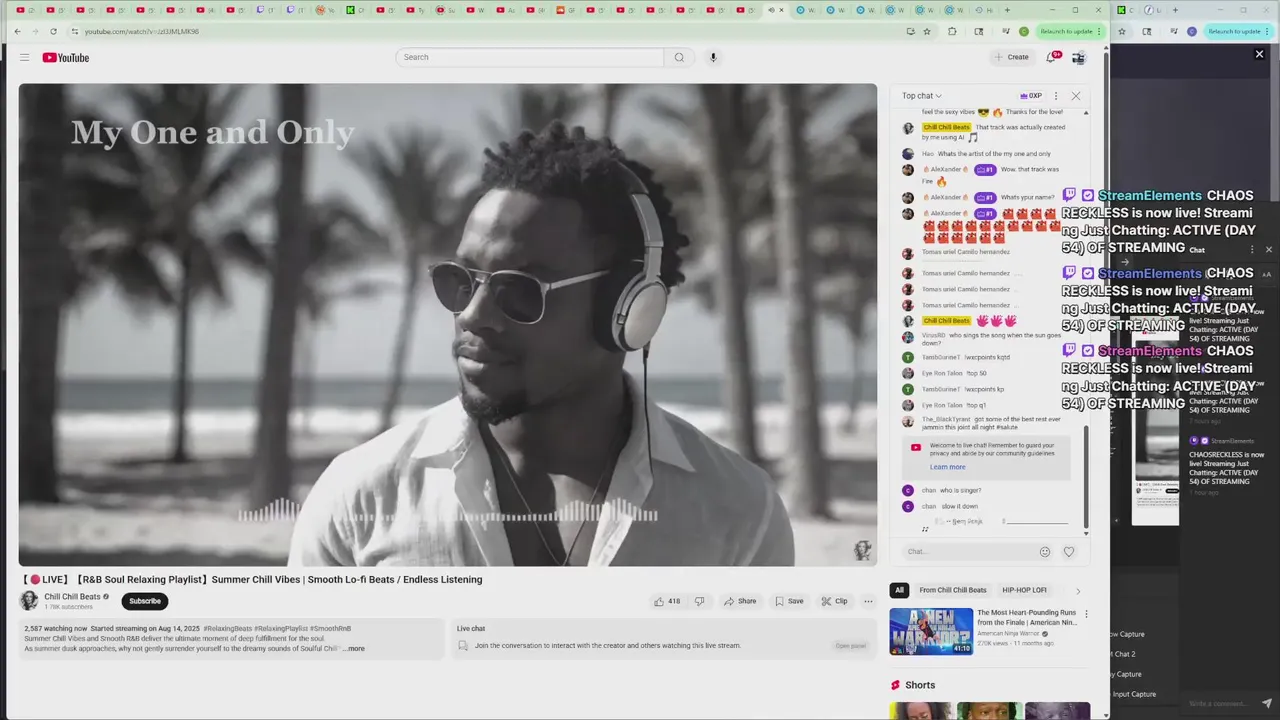Click the YouTube search input field

click(529, 57)
